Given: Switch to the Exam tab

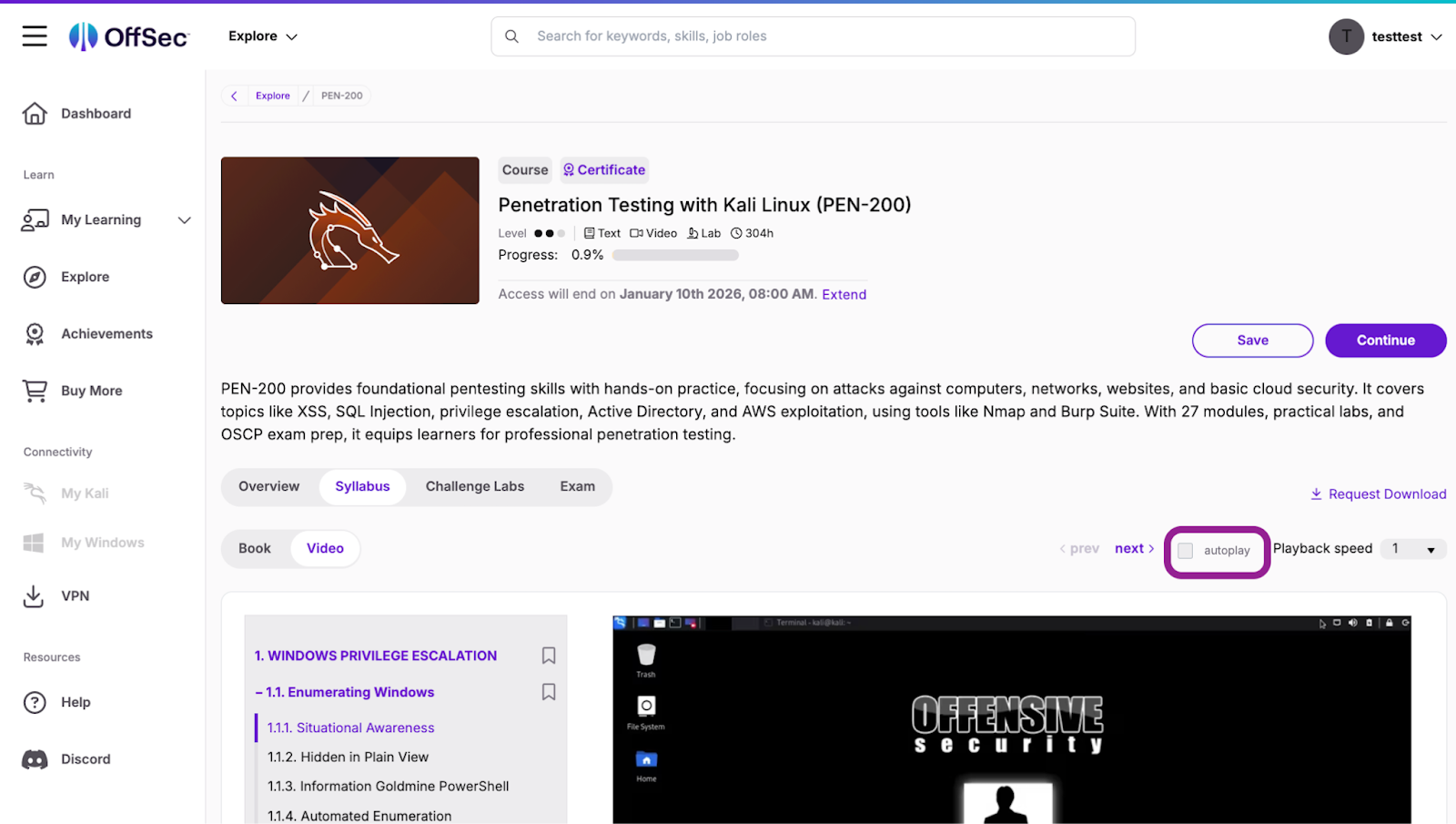Looking at the screenshot, I should tap(578, 486).
